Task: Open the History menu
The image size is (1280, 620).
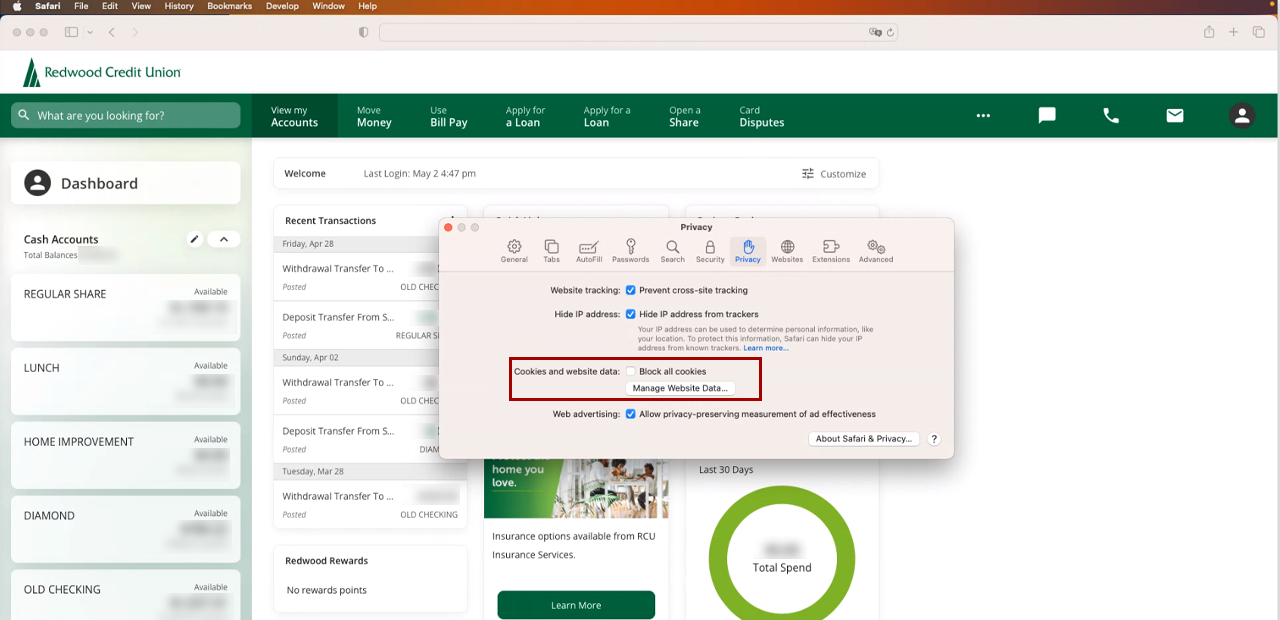Action: click(x=179, y=6)
